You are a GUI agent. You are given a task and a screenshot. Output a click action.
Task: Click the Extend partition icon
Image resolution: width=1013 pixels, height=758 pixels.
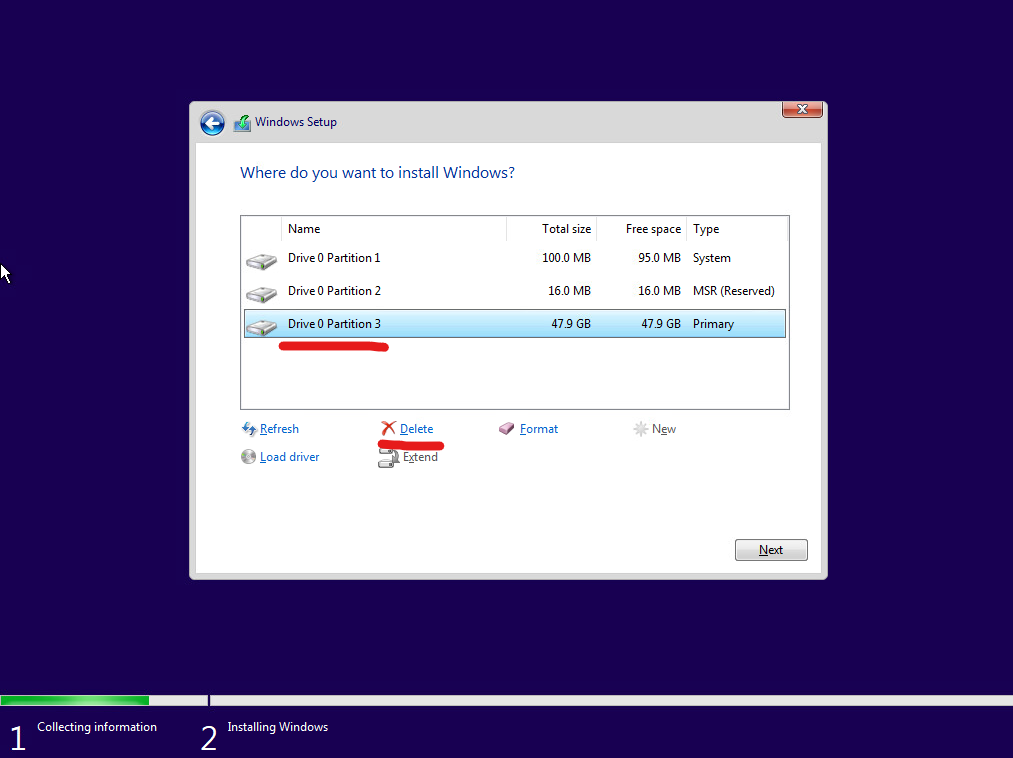tap(388, 458)
